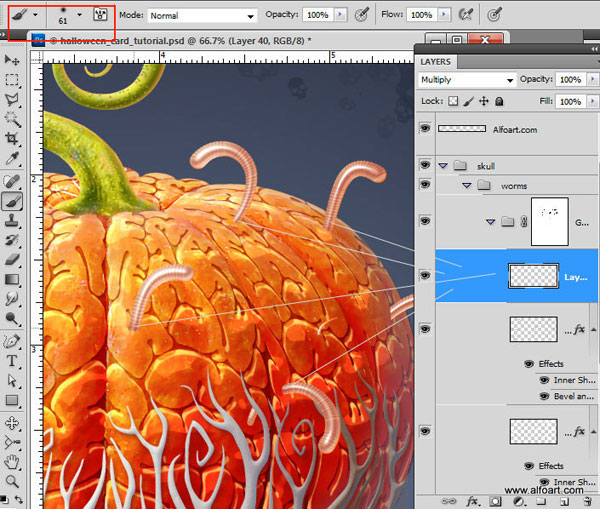Select the Crop tool

pyautogui.click(x=11, y=139)
